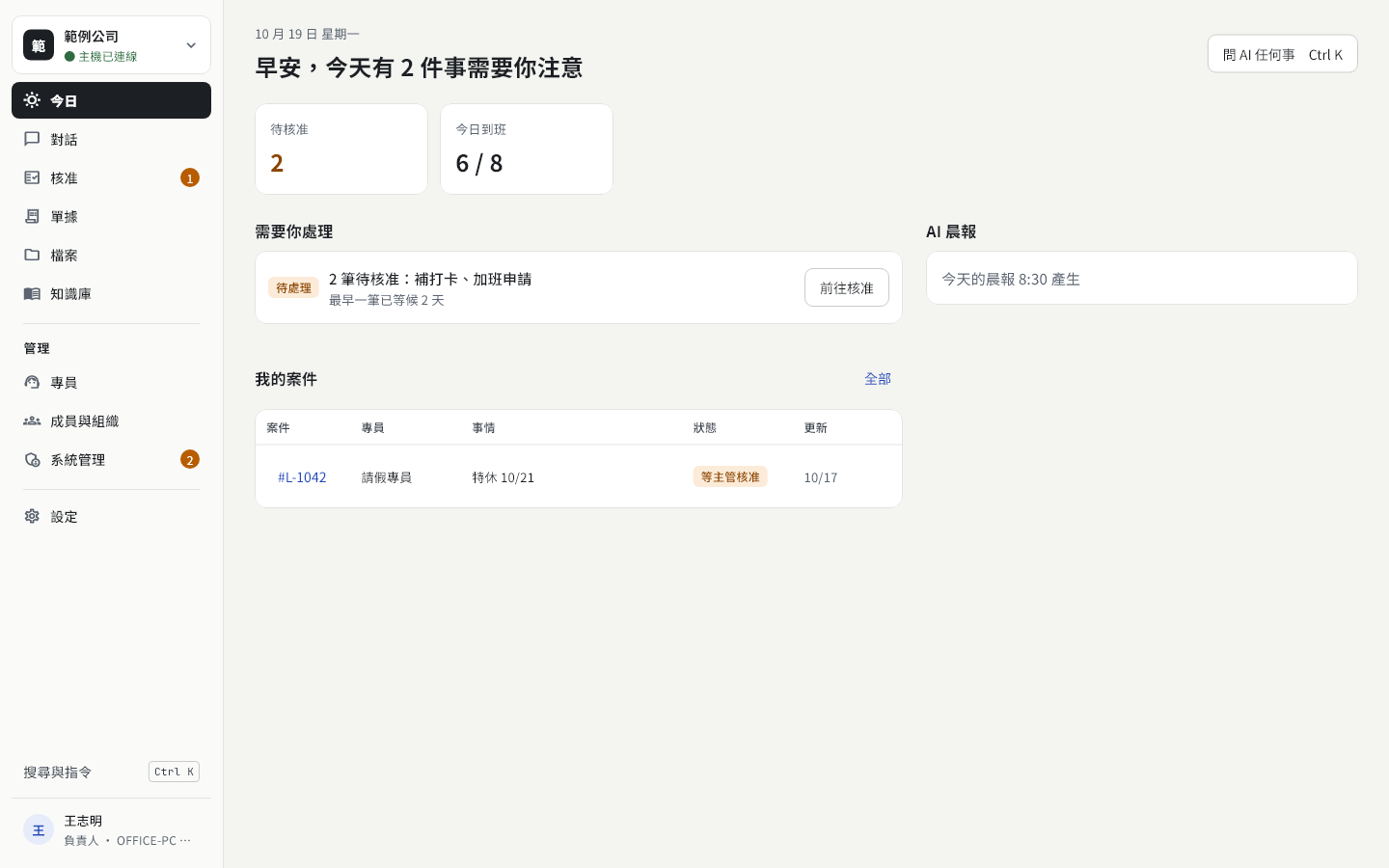Click the 全部 link in 我的案件
This screenshot has width=1389, height=868.
tap(878, 379)
